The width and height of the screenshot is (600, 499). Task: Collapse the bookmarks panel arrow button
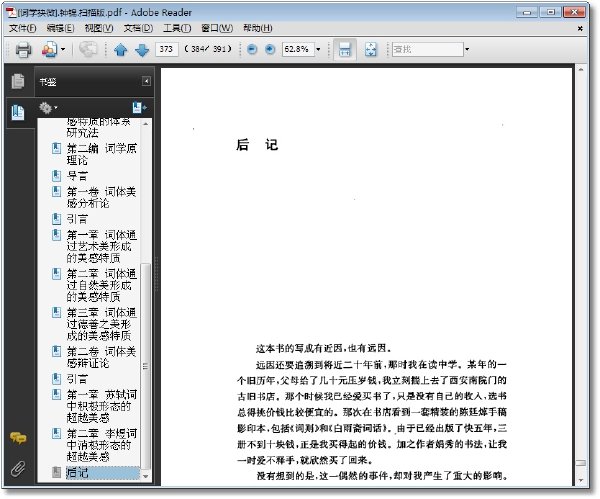click(146, 81)
